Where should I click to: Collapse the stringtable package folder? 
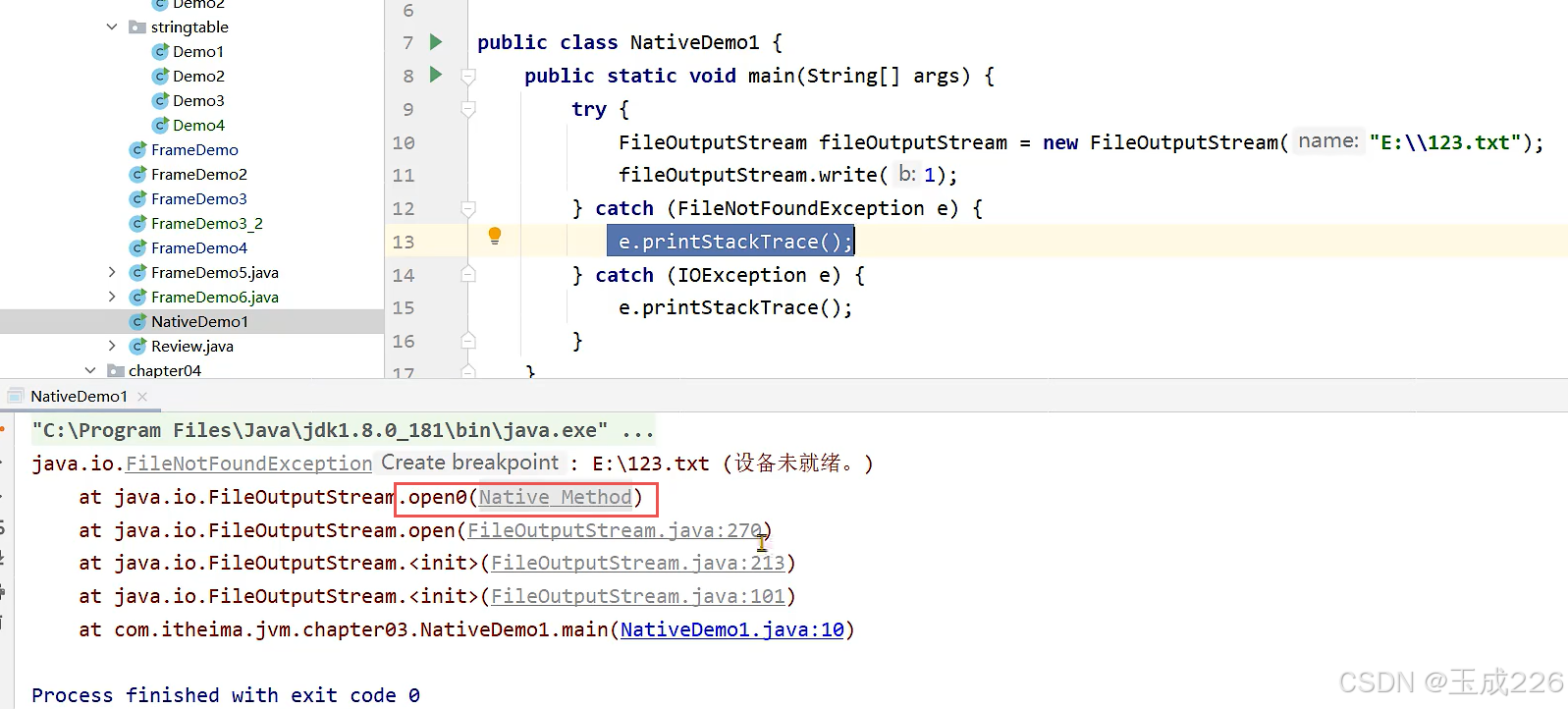112,27
